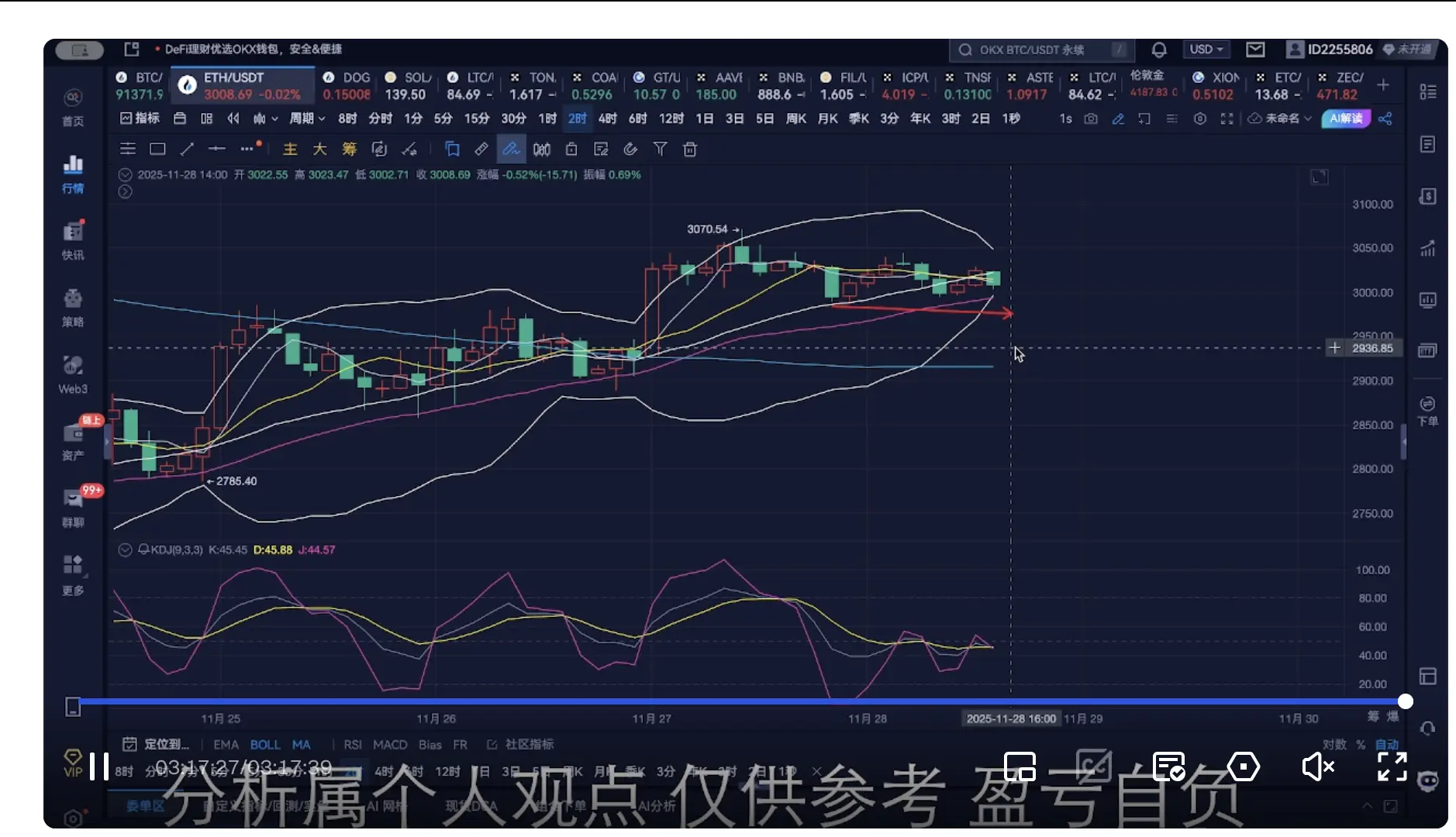The height and width of the screenshot is (837, 1456).
Task: Toggle the MACD indicator
Action: 390,744
